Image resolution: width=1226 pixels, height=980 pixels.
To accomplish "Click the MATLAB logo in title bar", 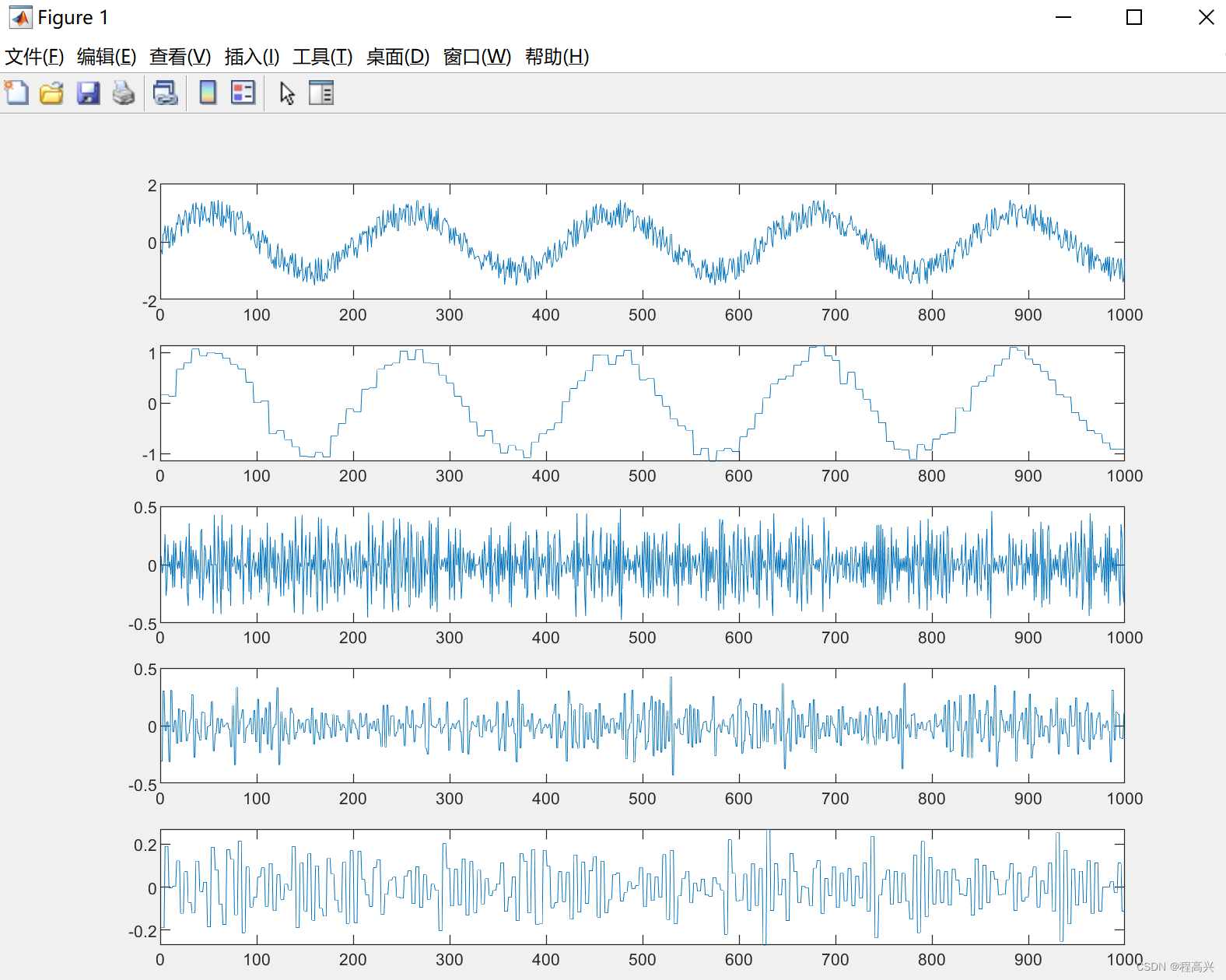I will tap(20, 17).
